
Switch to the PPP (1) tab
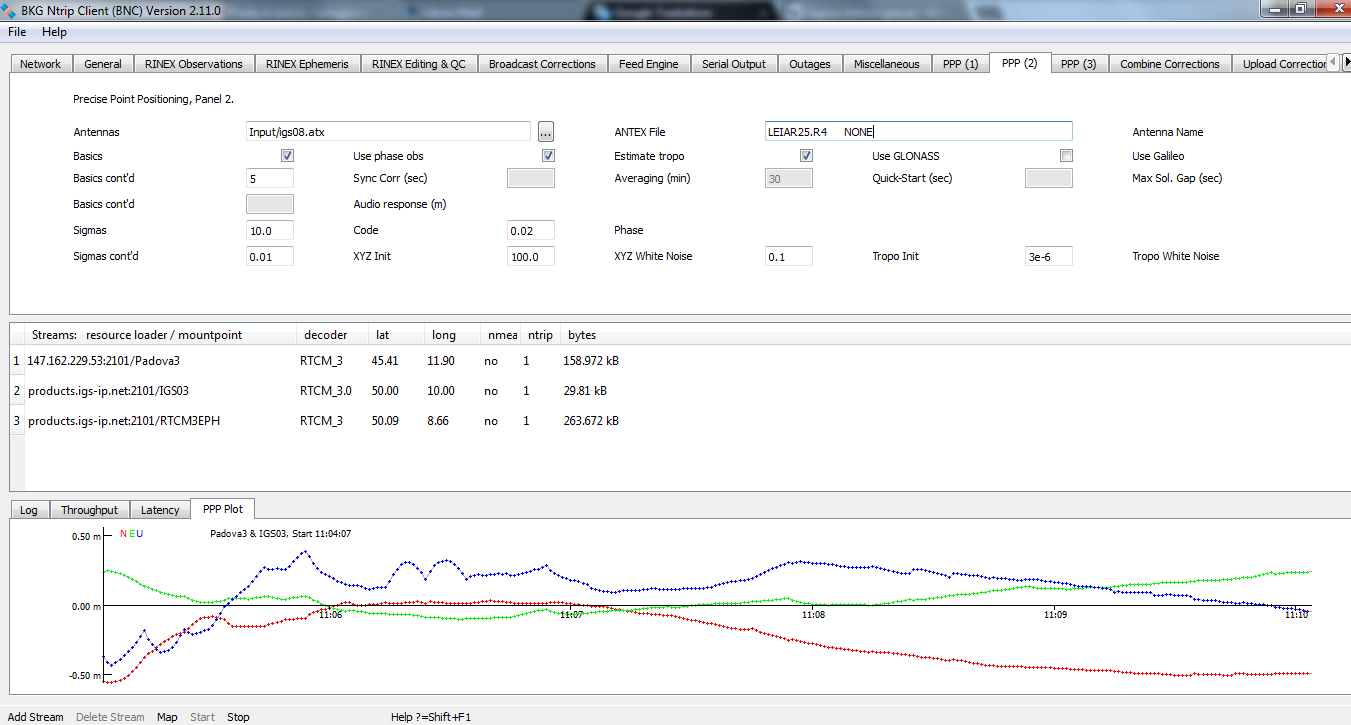click(x=960, y=64)
